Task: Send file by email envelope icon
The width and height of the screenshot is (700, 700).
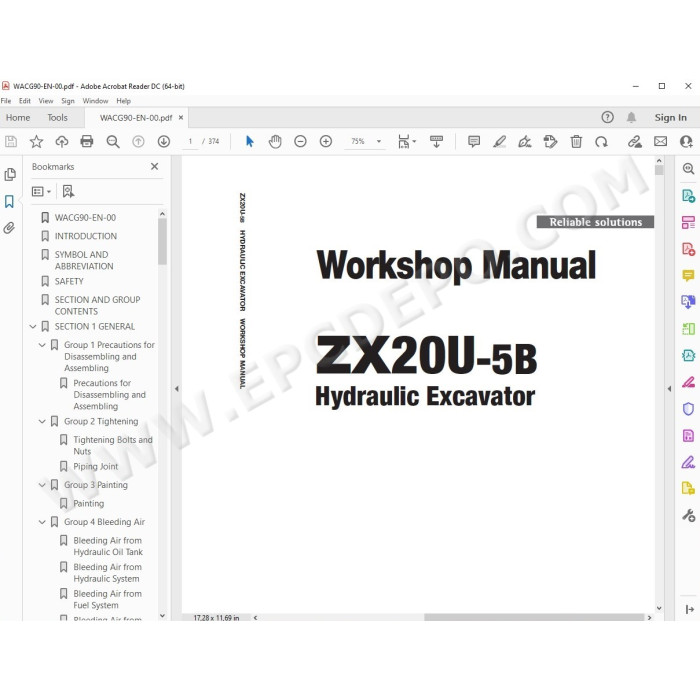Action: click(x=660, y=142)
